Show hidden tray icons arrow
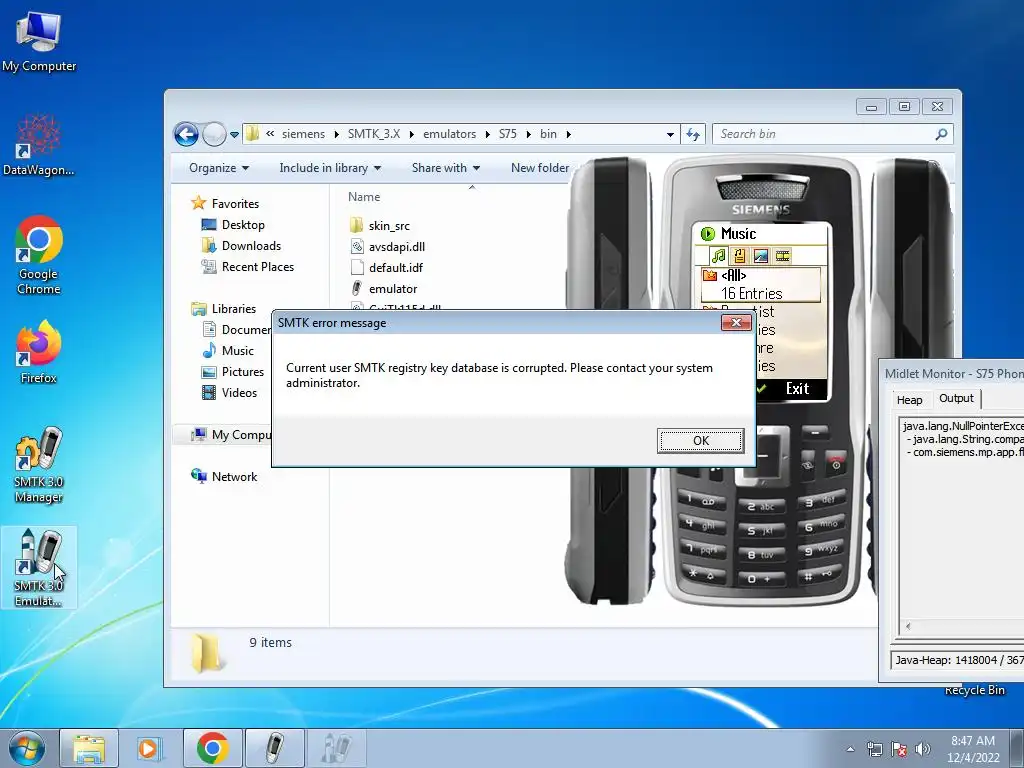Viewport: 1024px width, 768px height. [850, 749]
